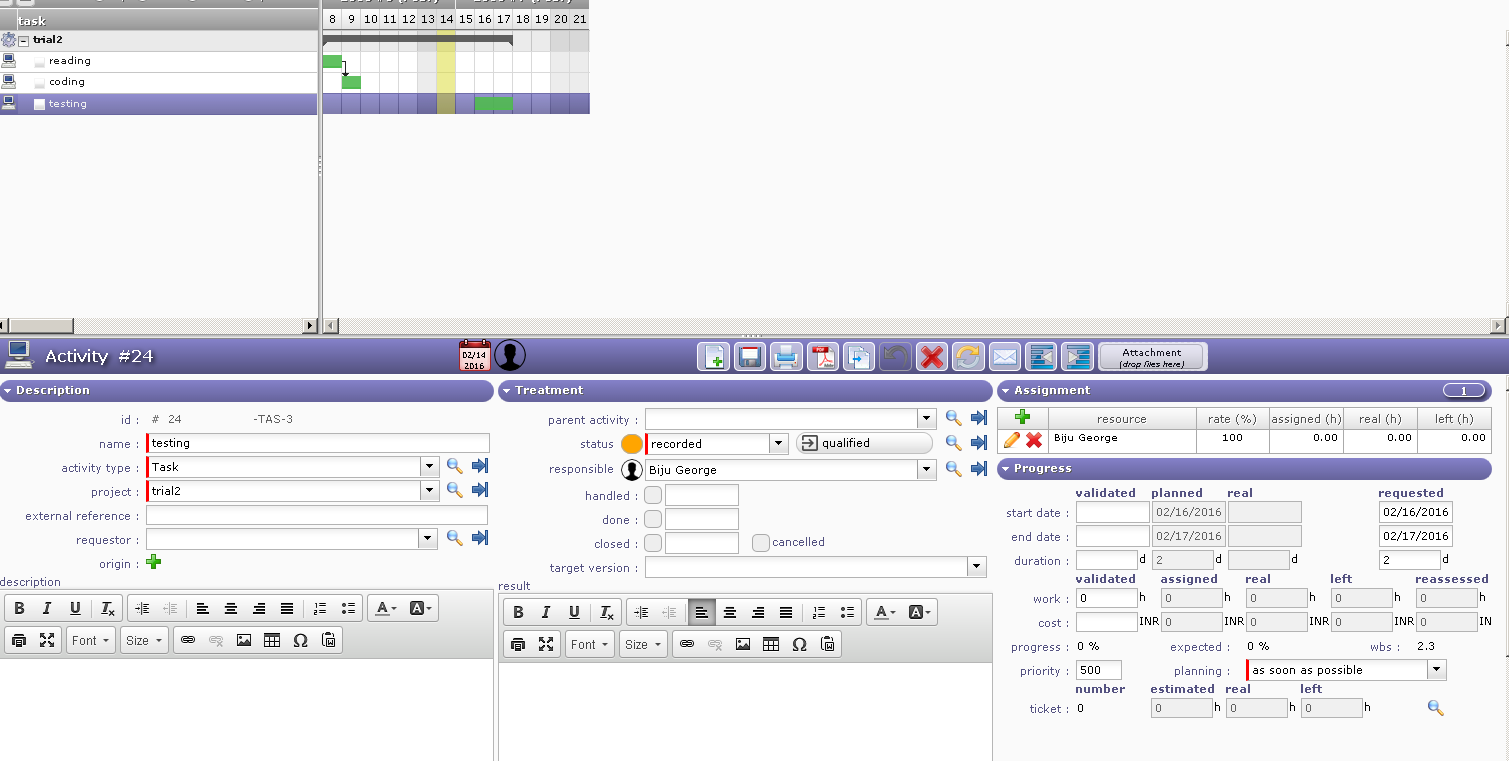Collapse the trial2 project in the task tree
Image resolution: width=1509 pixels, height=761 pixels.
pos(24,41)
